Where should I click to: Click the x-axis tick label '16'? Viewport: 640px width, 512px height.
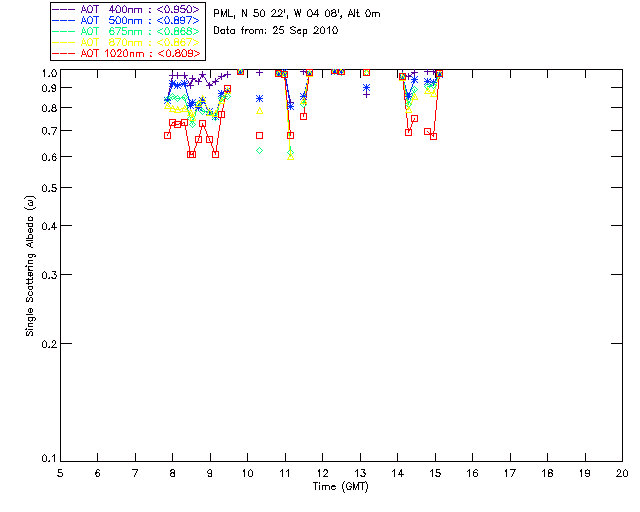[x=473, y=473]
